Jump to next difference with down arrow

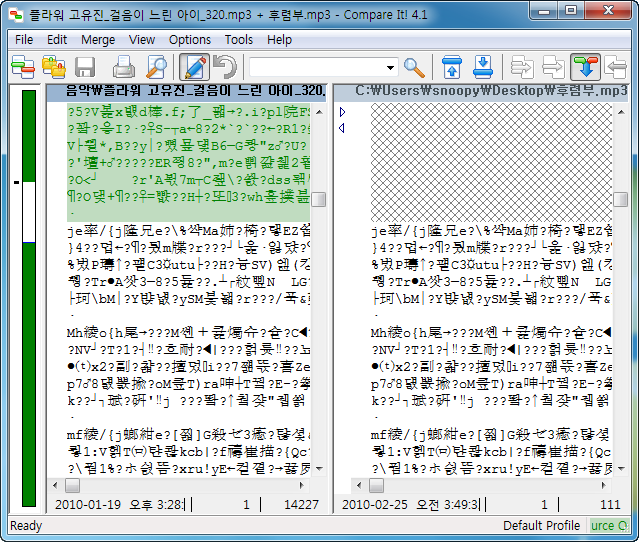pos(483,68)
